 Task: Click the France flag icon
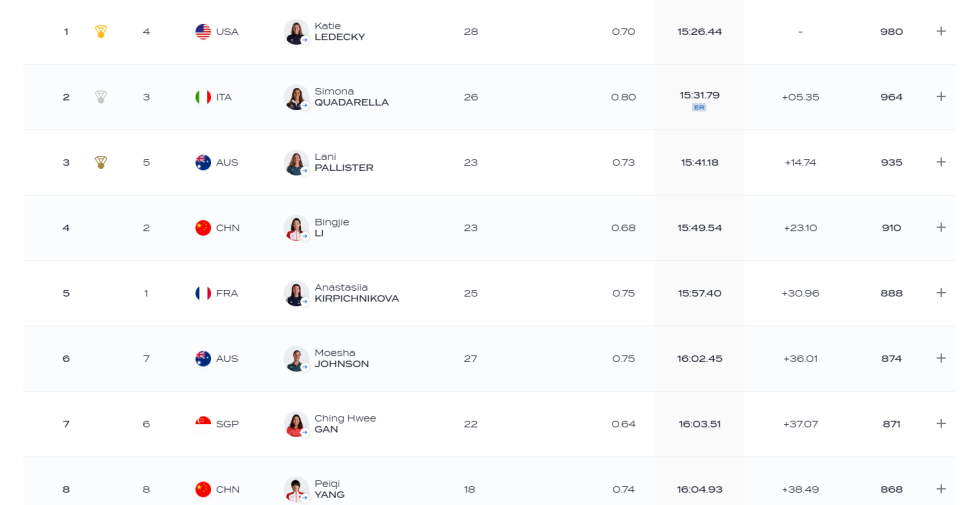pos(203,293)
